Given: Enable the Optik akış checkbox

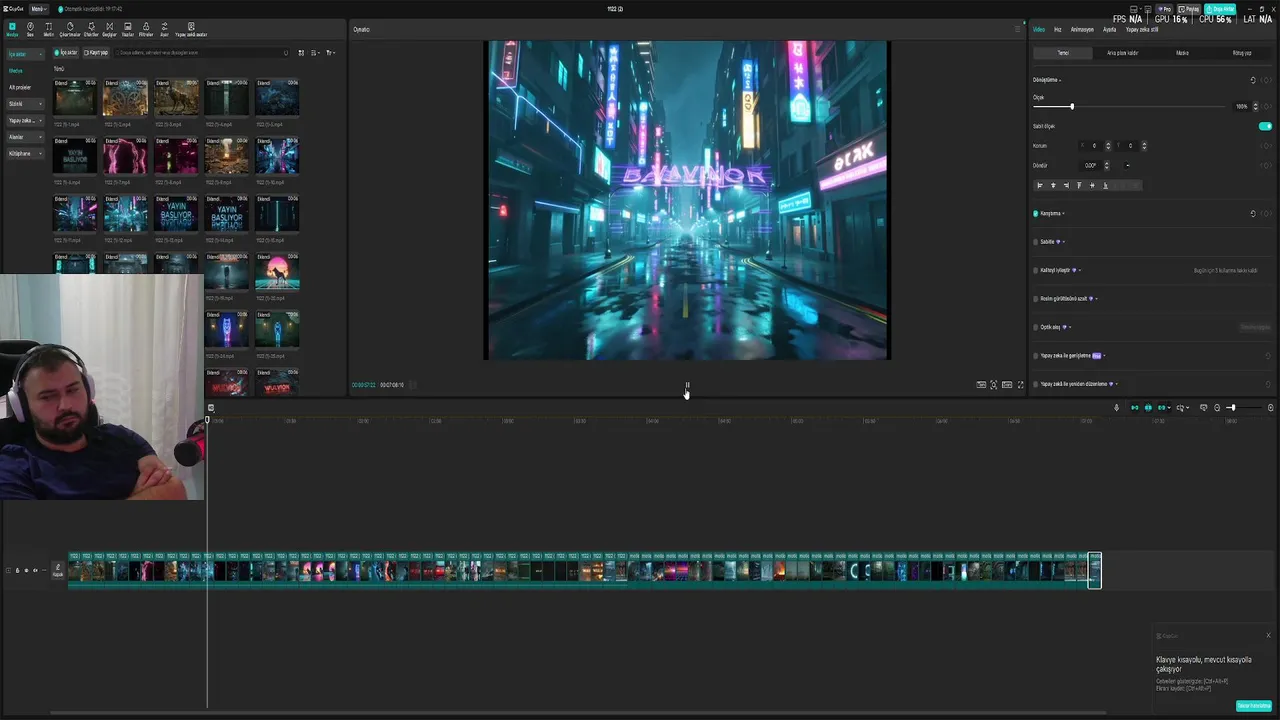Looking at the screenshot, I should point(1036,327).
